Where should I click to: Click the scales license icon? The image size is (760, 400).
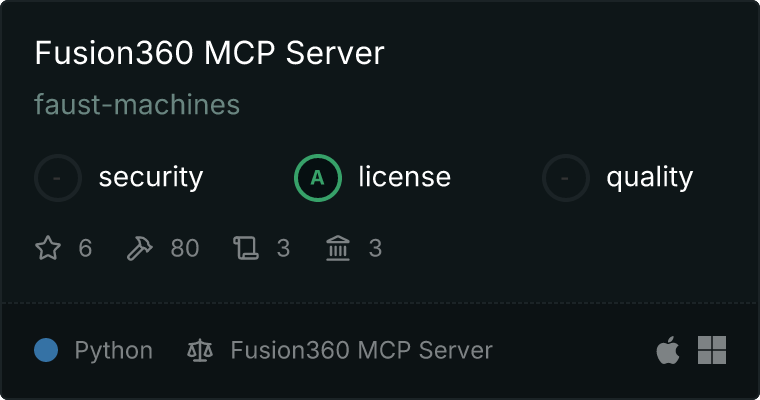(200, 351)
